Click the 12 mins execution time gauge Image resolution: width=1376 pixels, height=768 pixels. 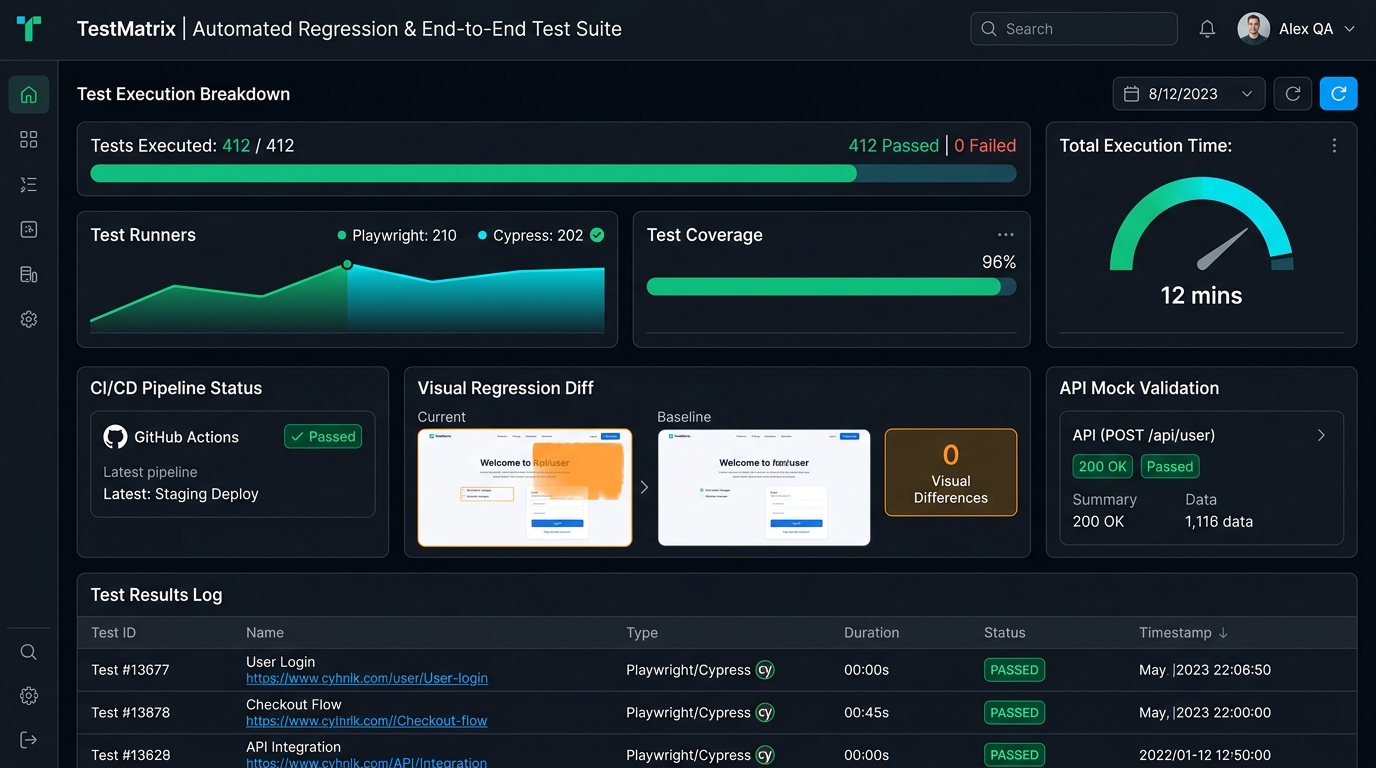click(1201, 240)
